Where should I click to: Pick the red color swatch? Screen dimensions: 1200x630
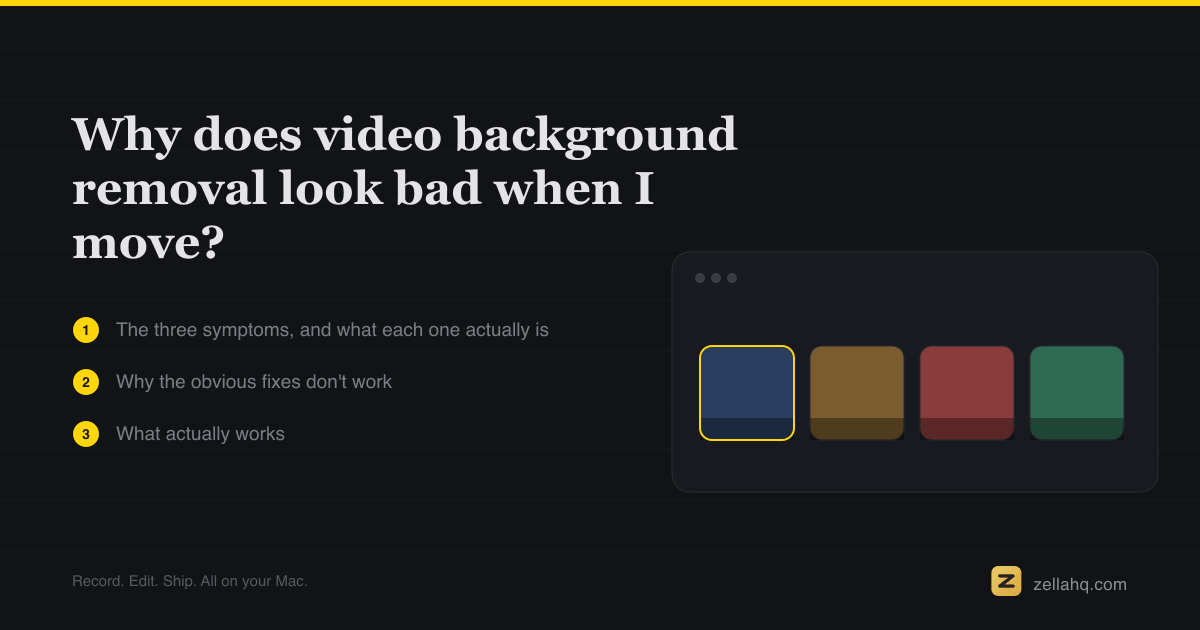pos(967,393)
